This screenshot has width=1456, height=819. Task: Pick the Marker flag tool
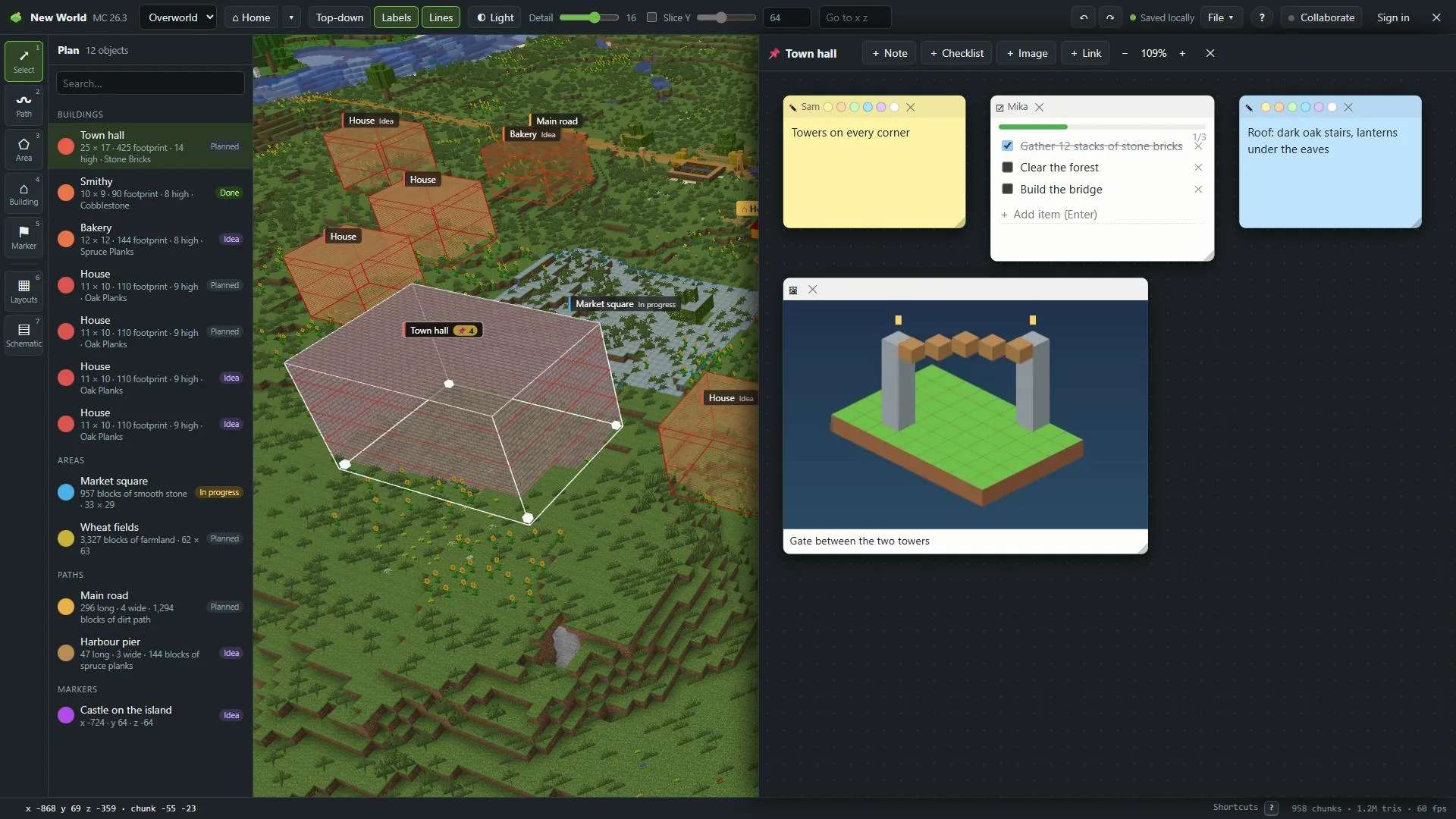(24, 237)
